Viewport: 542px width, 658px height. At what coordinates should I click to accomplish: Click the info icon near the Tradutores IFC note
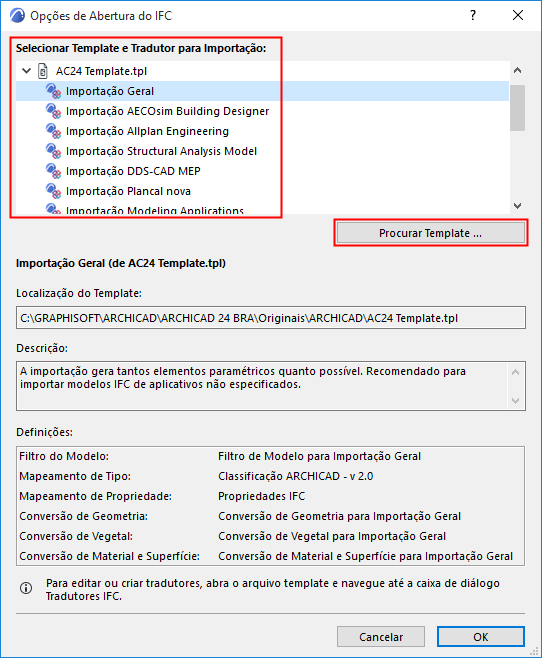click(x=26, y=588)
